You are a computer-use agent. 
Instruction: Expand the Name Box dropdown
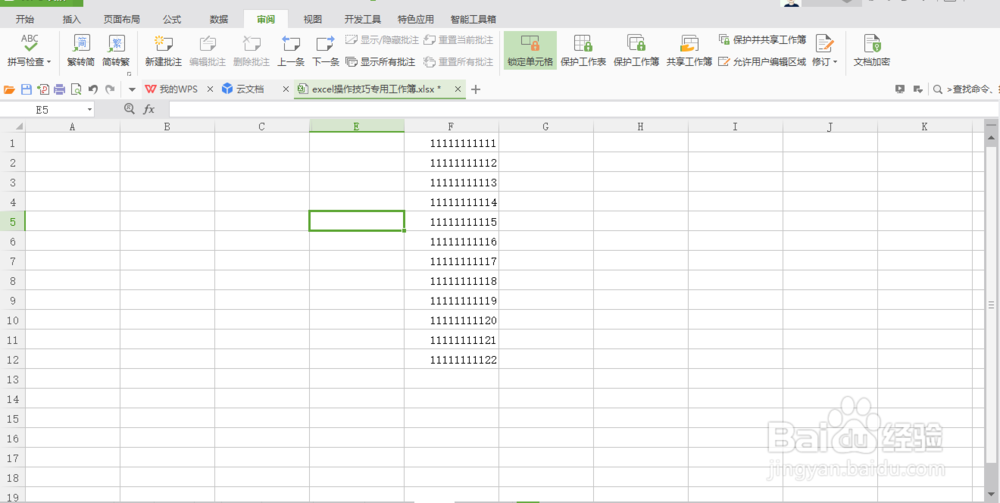89,110
